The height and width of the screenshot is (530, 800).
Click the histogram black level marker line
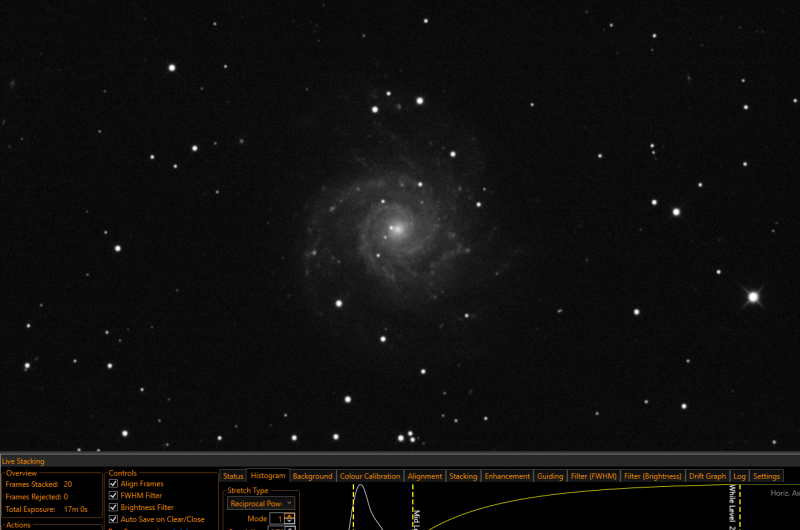pos(353,507)
